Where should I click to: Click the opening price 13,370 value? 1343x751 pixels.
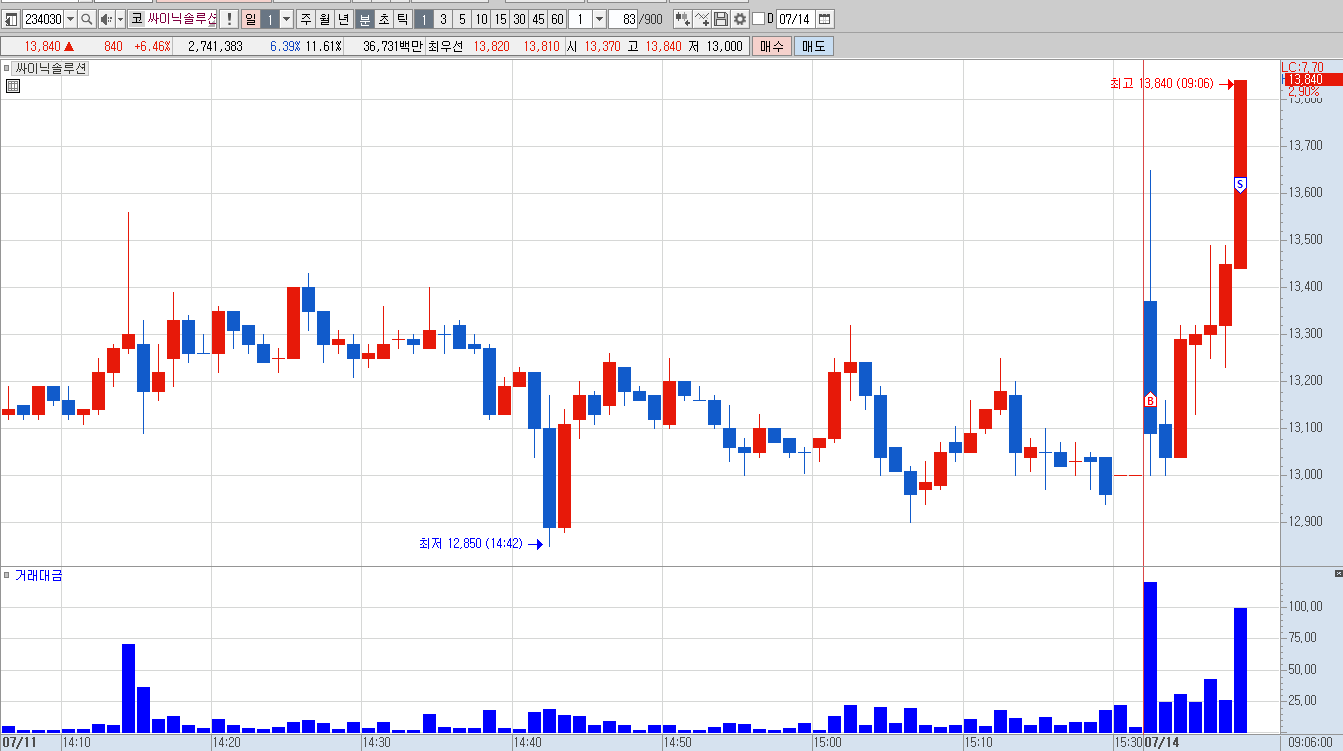[x=602, y=46]
